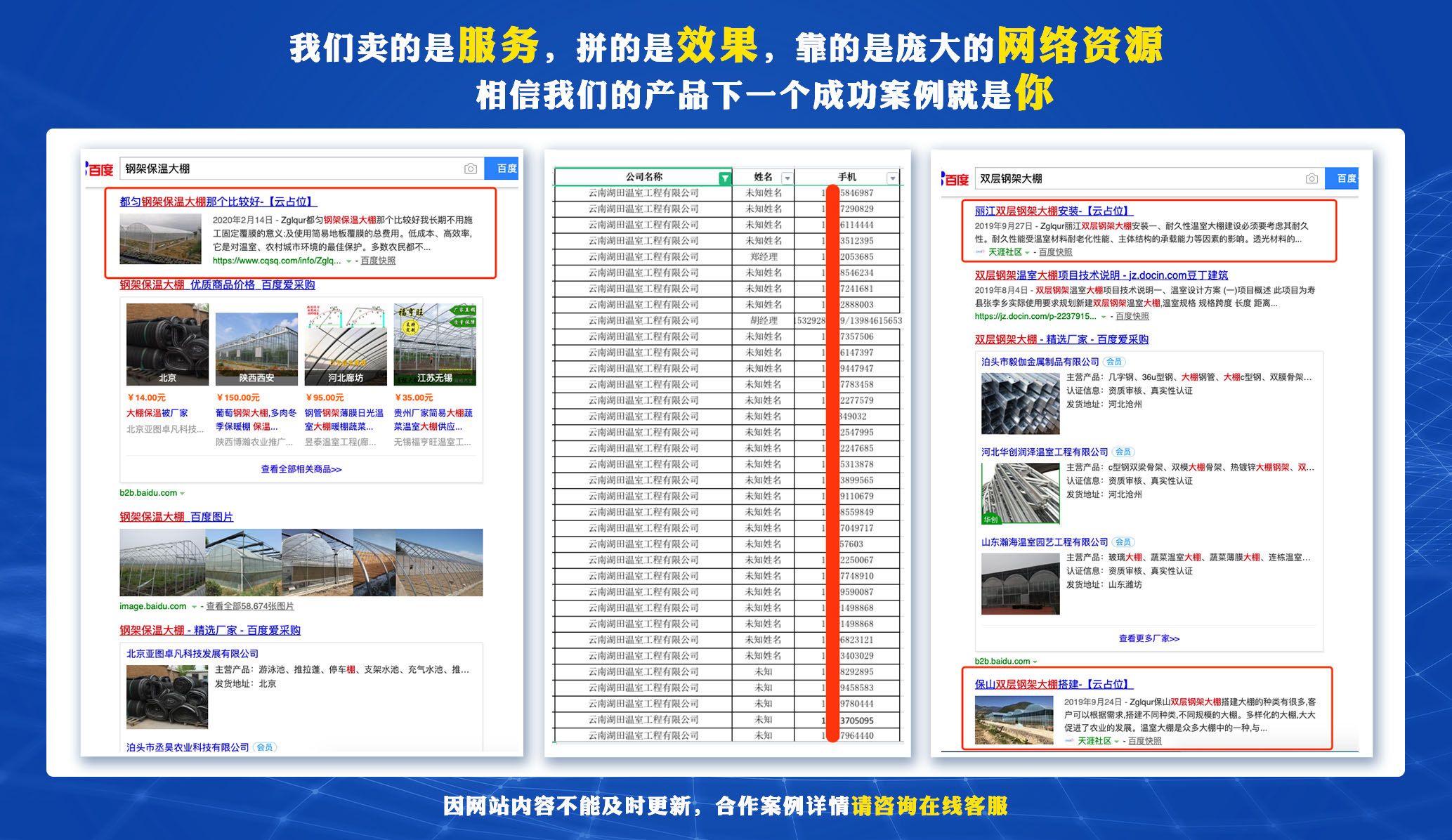Open 都匀钢架保温大棚那个比较好 result link

coord(218,202)
